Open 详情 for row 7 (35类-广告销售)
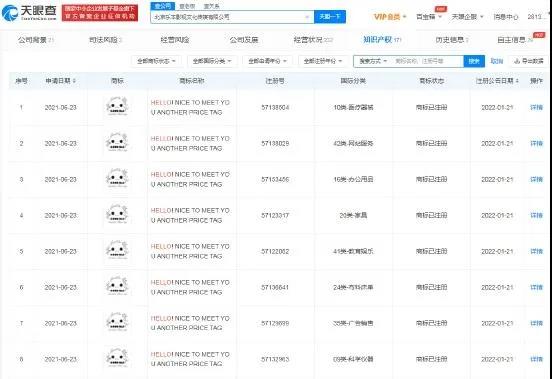 coord(537,323)
